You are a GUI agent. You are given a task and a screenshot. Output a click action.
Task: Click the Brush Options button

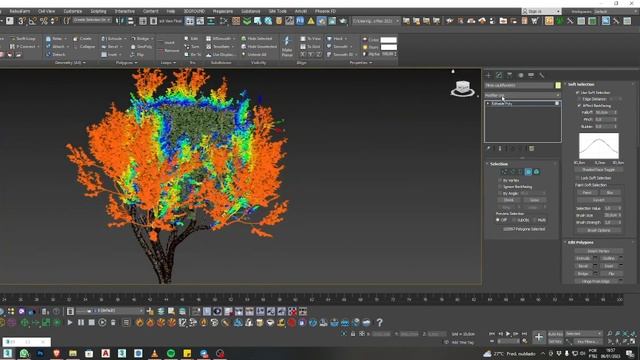599,231
